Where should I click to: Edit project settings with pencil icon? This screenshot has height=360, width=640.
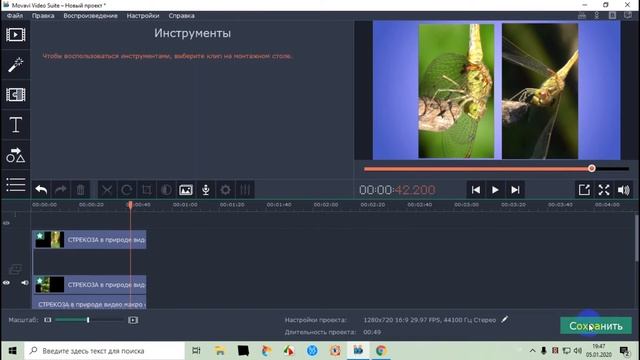(x=504, y=320)
